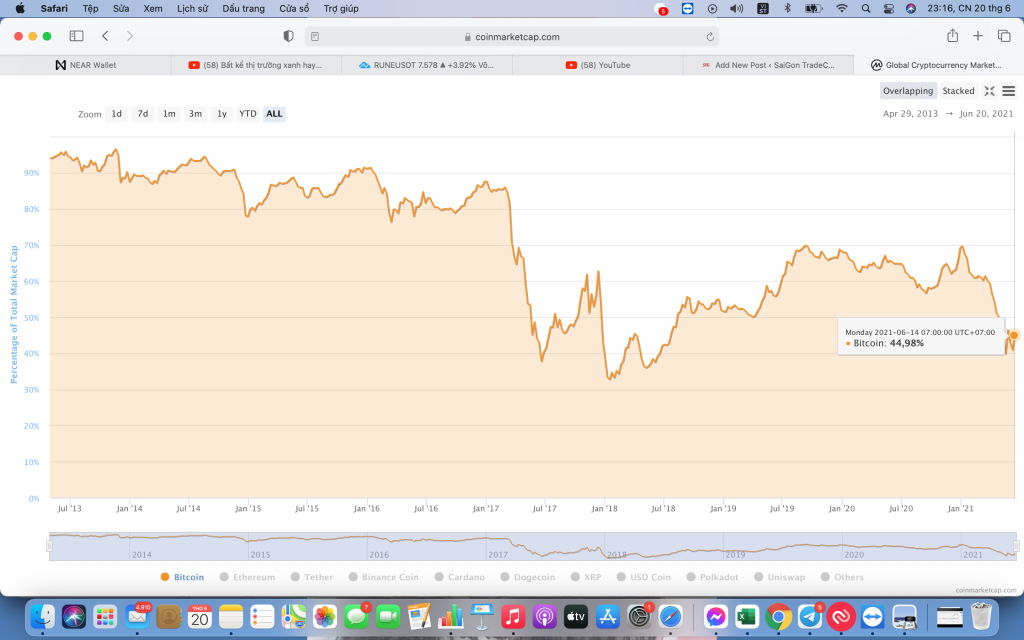Screen dimensions: 1024x640
Task: Add a new tab with plus icon
Action: (978, 36)
